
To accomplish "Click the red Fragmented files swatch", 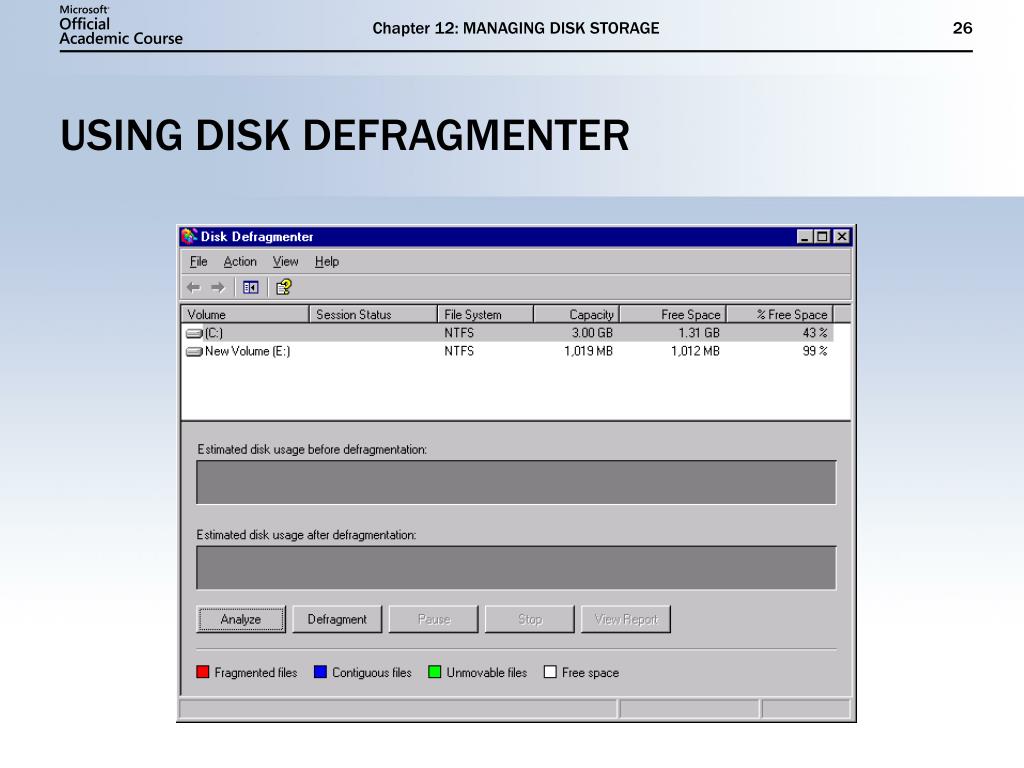I will tap(202, 672).
